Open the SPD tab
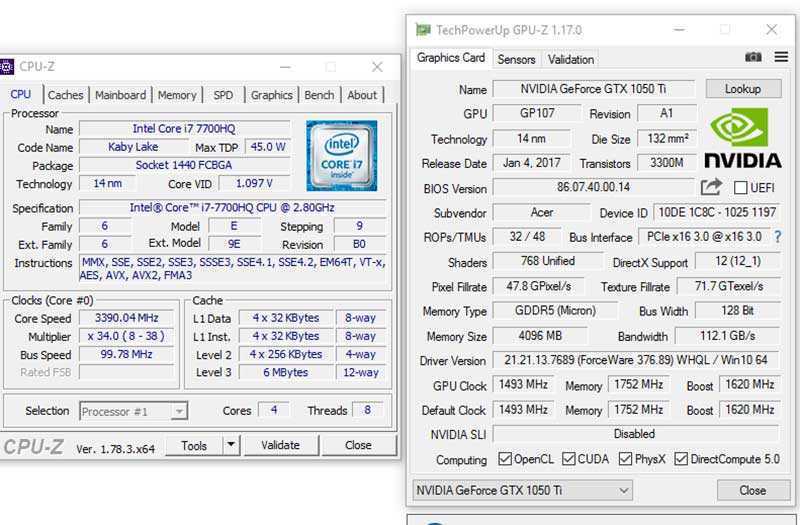This screenshot has height=525, width=800. pos(223,95)
